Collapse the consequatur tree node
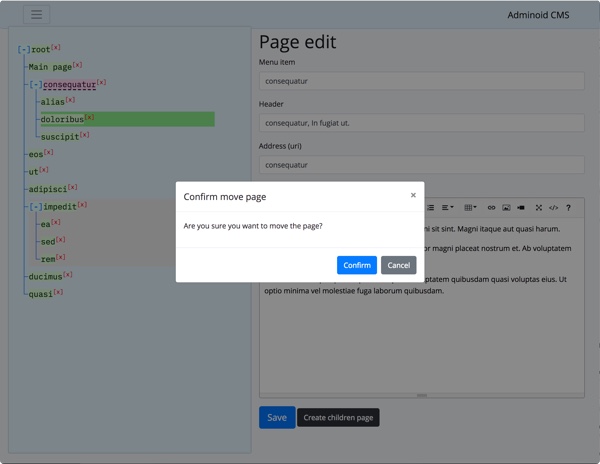The width and height of the screenshot is (600, 464). [x=35, y=85]
